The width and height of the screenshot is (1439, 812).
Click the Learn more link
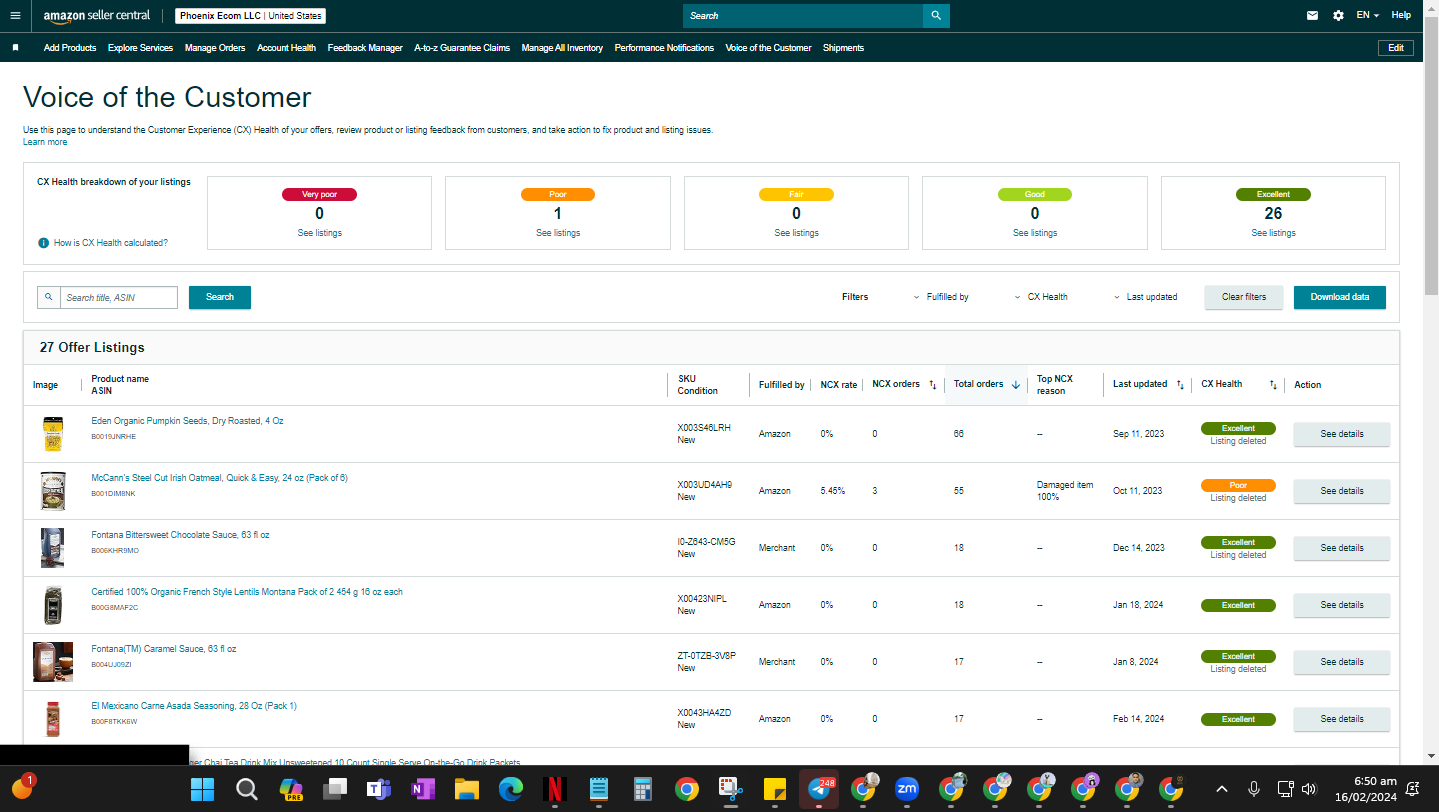tap(45, 142)
